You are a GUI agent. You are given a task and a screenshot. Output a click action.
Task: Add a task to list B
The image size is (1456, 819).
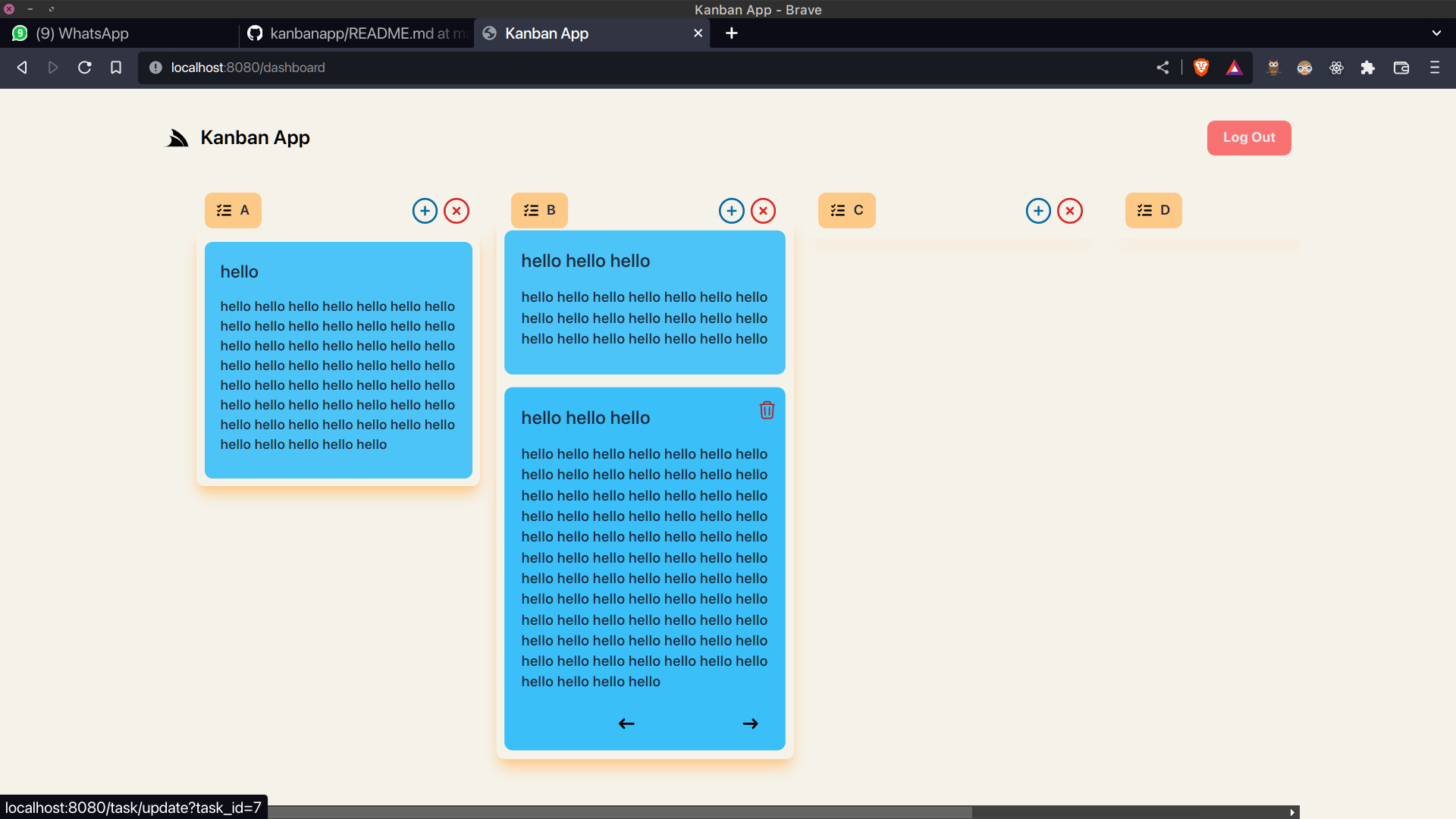(731, 211)
